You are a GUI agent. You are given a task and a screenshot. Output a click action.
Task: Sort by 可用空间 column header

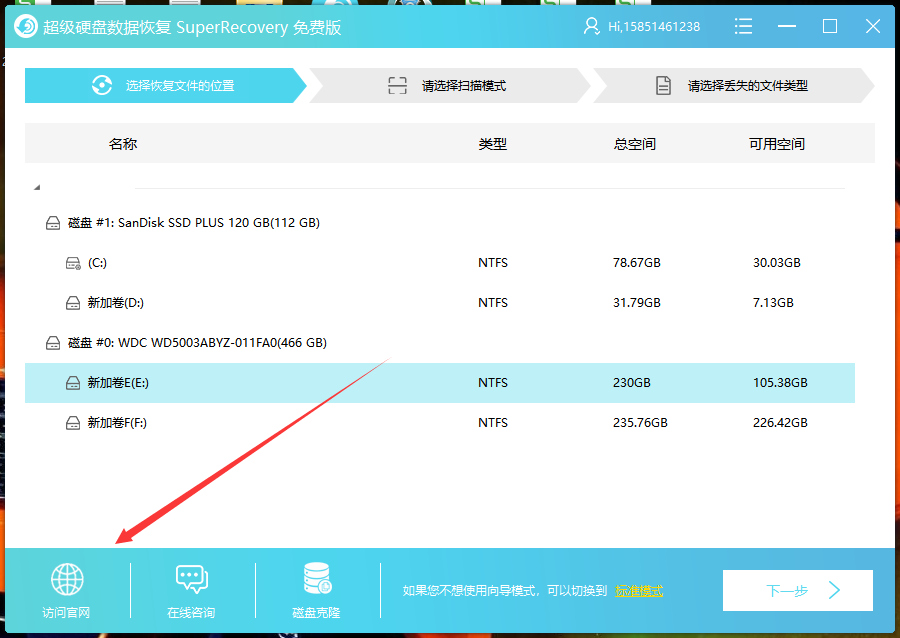(x=777, y=143)
